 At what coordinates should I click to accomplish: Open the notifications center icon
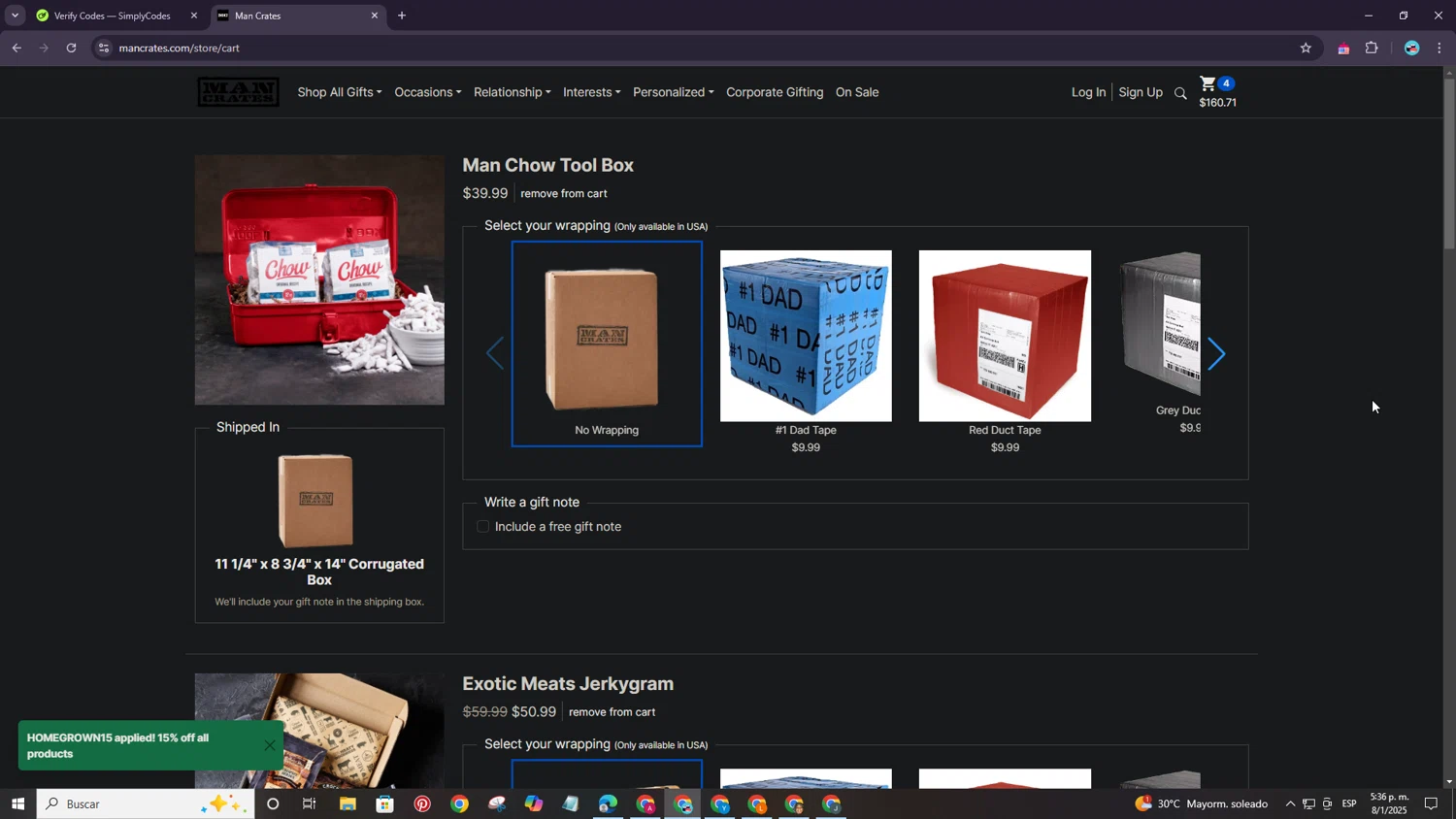[1431, 803]
